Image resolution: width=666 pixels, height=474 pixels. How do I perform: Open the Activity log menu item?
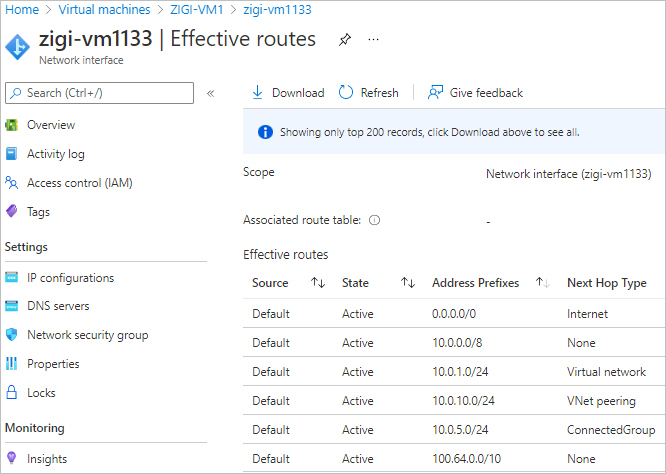[x=56, y=154]
